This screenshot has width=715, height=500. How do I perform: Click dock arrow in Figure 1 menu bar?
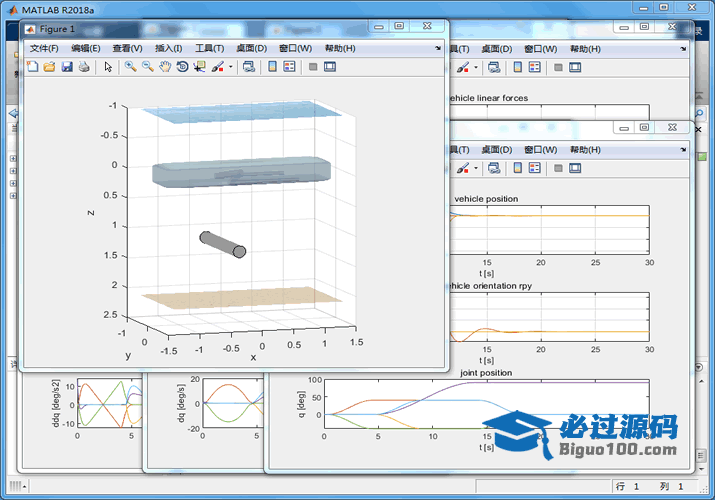pos(438,48)
